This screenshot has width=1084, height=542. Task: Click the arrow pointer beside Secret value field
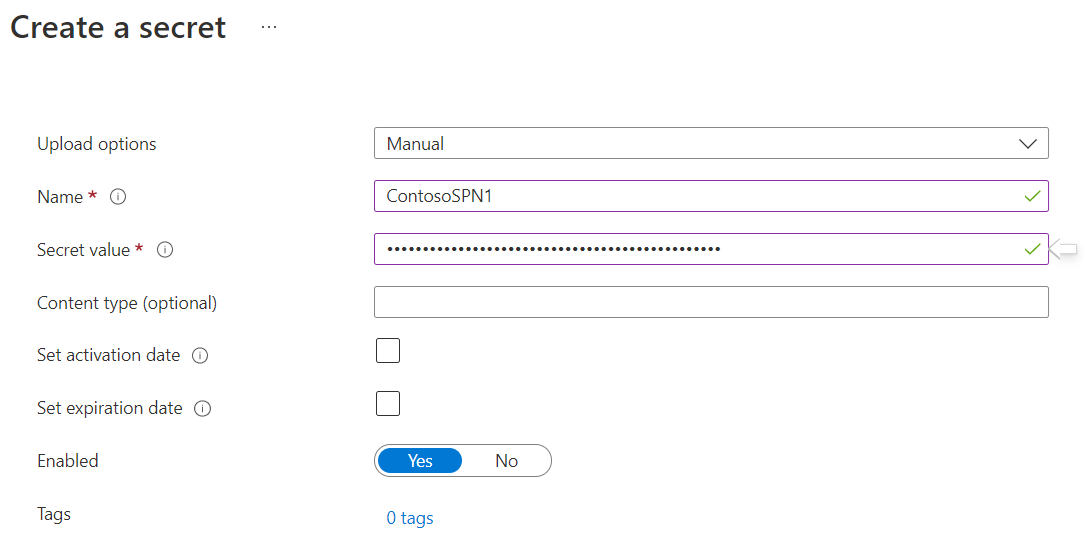click(x=1062, y=249)
